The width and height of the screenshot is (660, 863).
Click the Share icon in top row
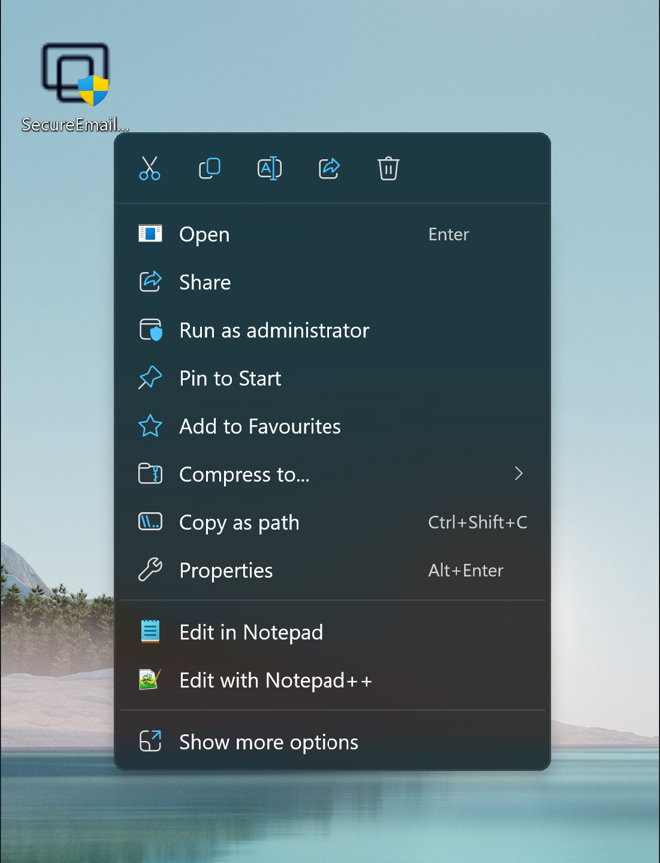(329, 168)
